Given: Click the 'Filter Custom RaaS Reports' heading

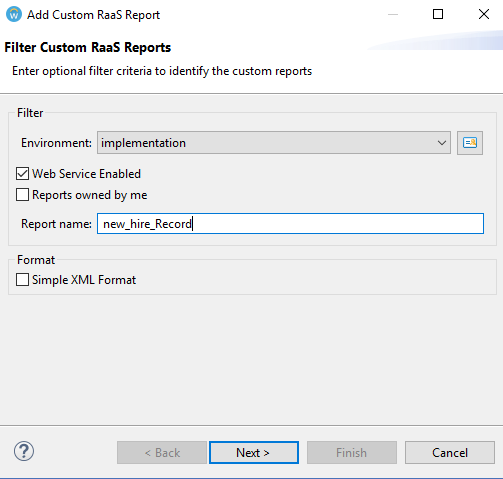Looking at the screenshot, I should click(x=88, y=47).
